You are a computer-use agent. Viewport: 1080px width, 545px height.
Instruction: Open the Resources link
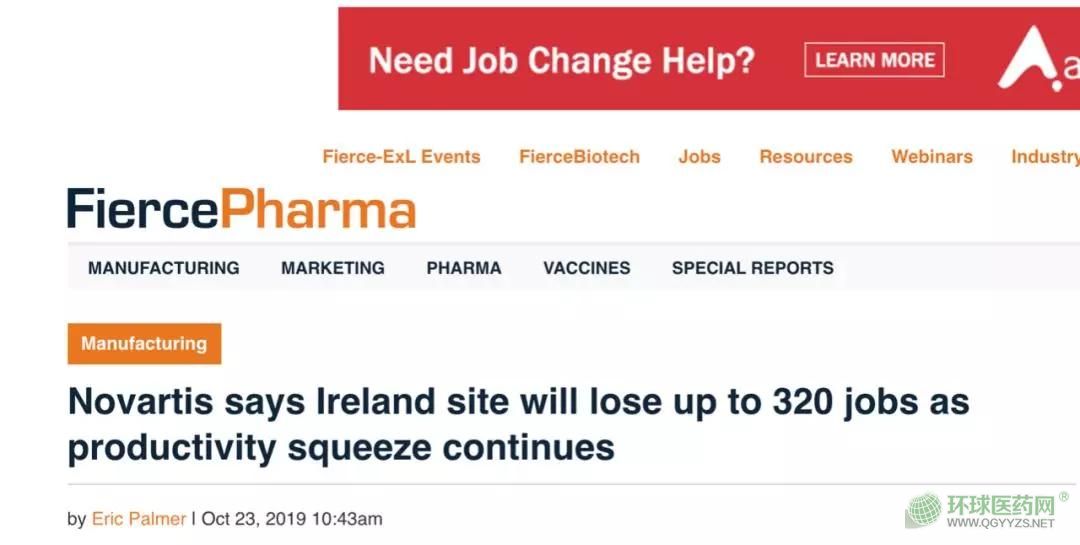click(806, 157)
